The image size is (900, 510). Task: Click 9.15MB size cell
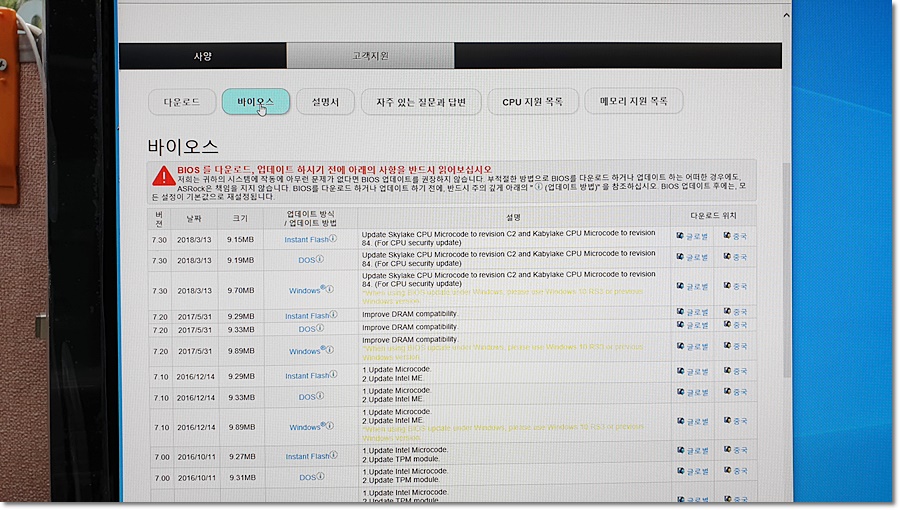click(x=240, y=240)
